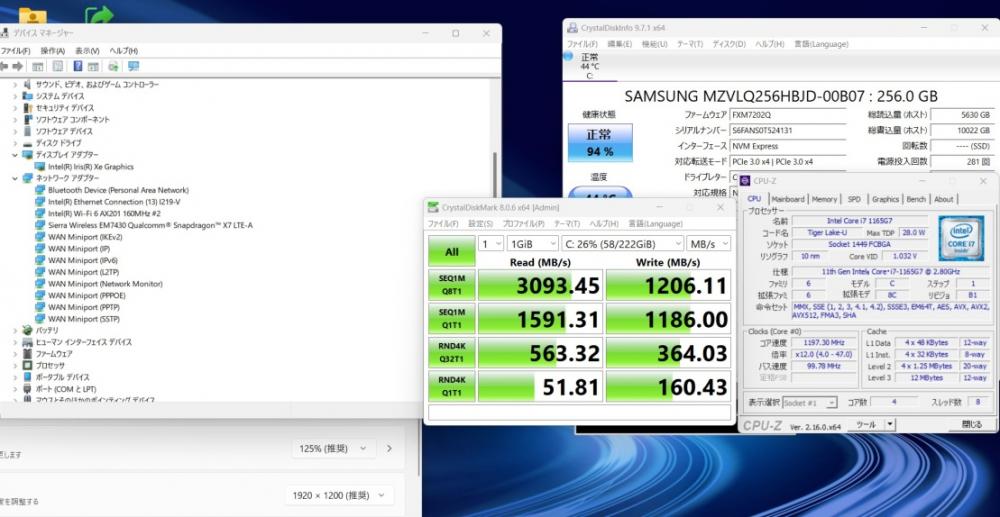Toggle the console tree pane icon in Device Manager

pos(38,66)
